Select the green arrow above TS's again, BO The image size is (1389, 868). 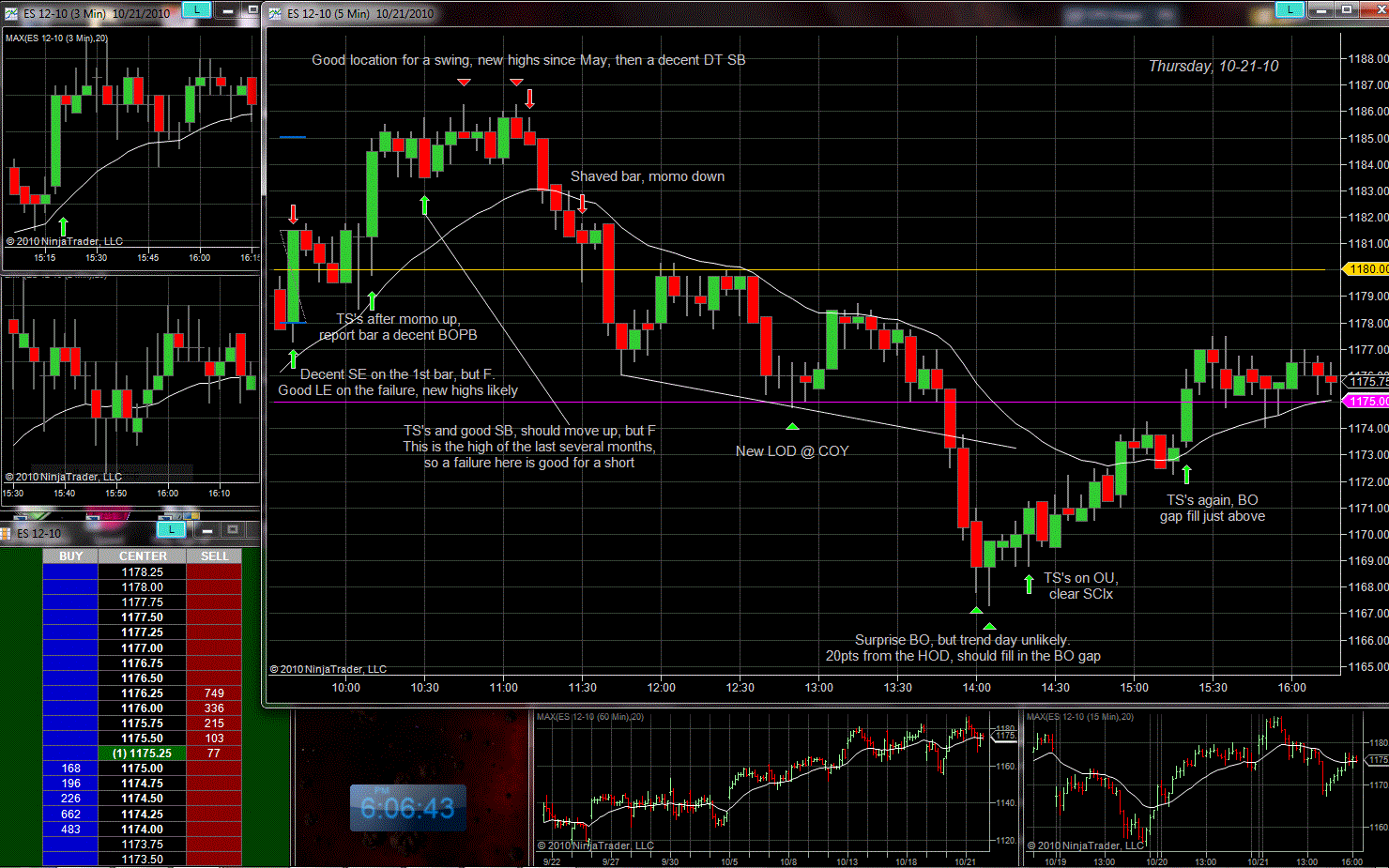(x=1186, y=475)
